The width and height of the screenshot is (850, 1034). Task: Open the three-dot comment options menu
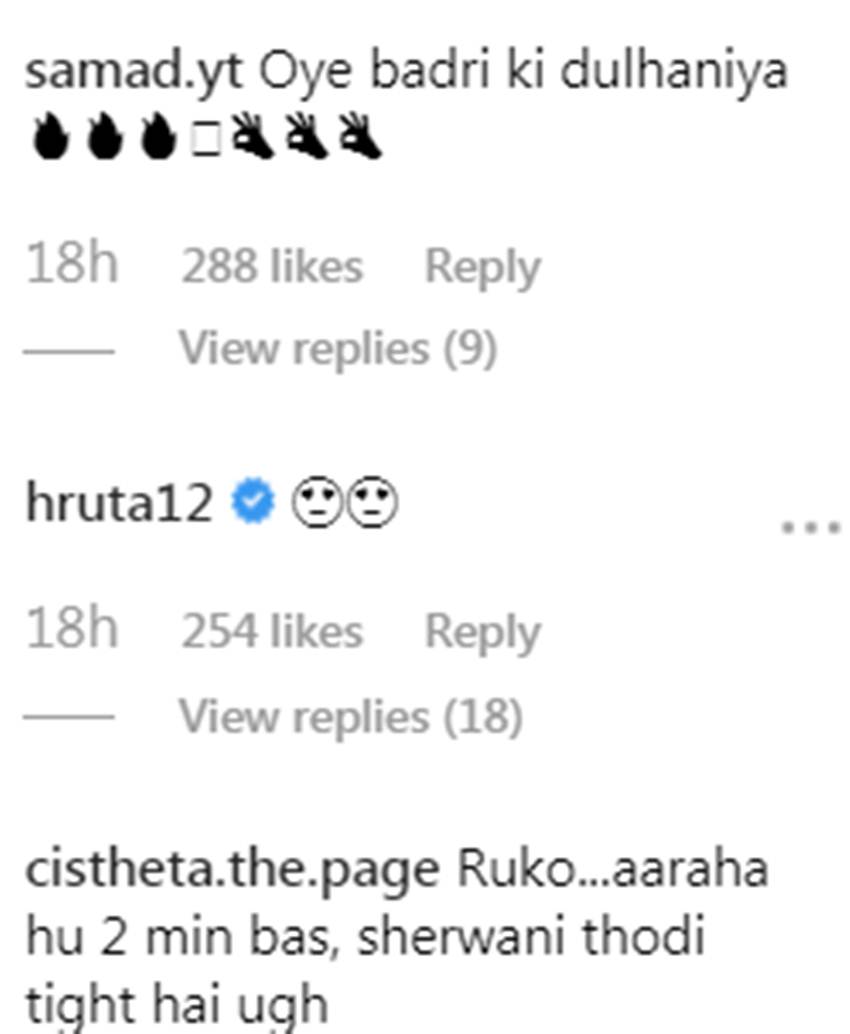[x=810, y=527]
